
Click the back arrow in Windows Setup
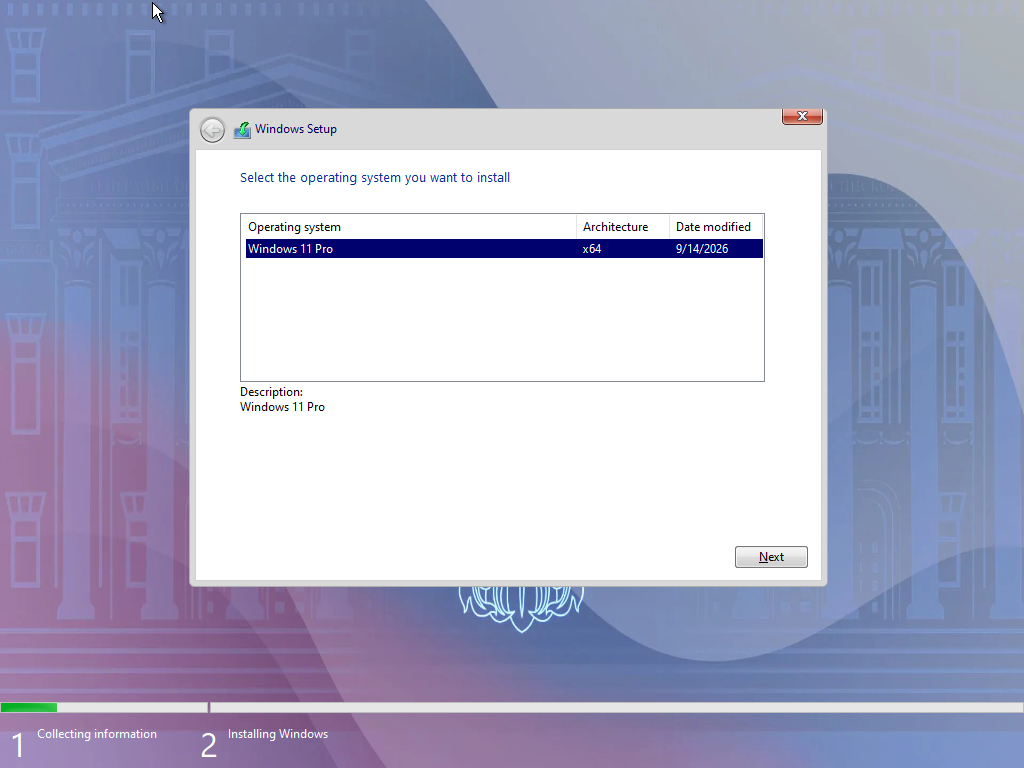click(212, 130)
